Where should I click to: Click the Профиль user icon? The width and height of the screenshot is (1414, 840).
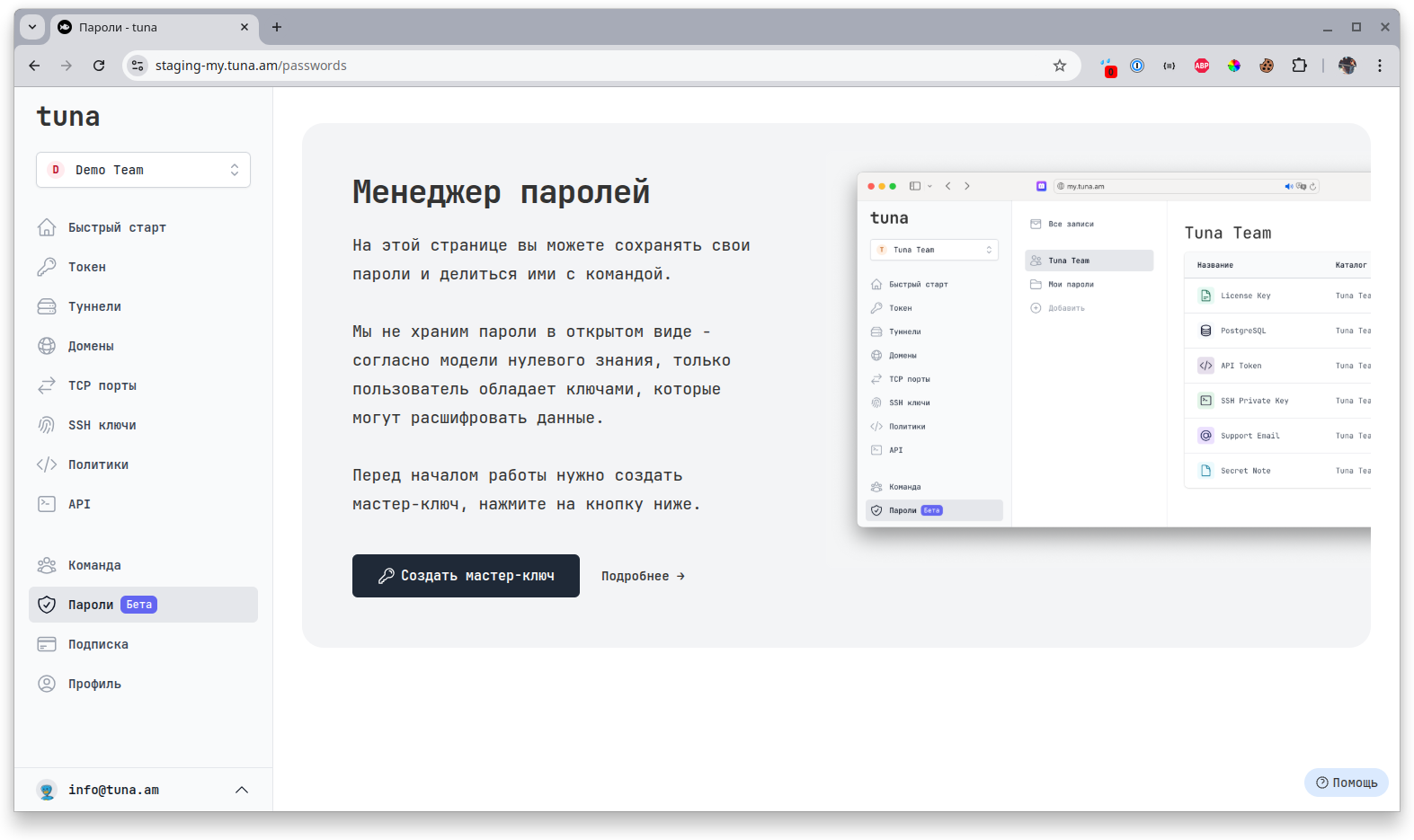[47, 684]
